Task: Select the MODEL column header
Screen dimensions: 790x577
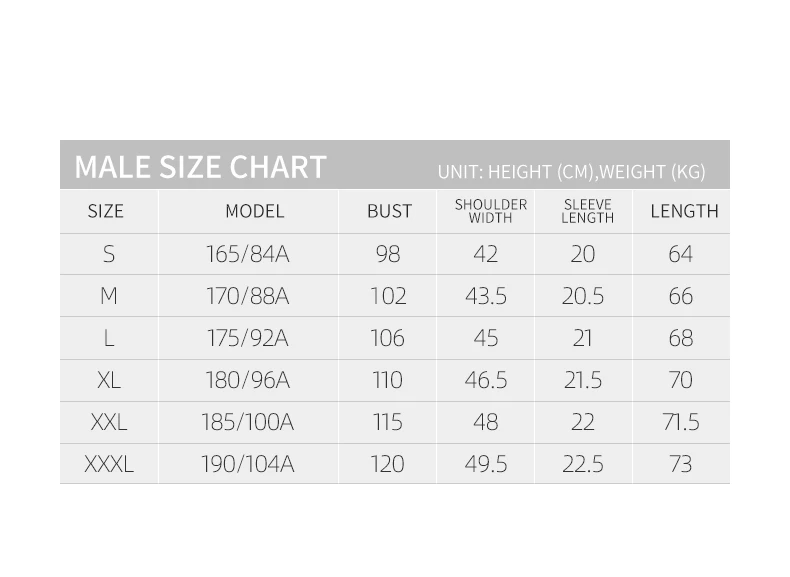Action: pyautogui.click(x=255, y=211)
